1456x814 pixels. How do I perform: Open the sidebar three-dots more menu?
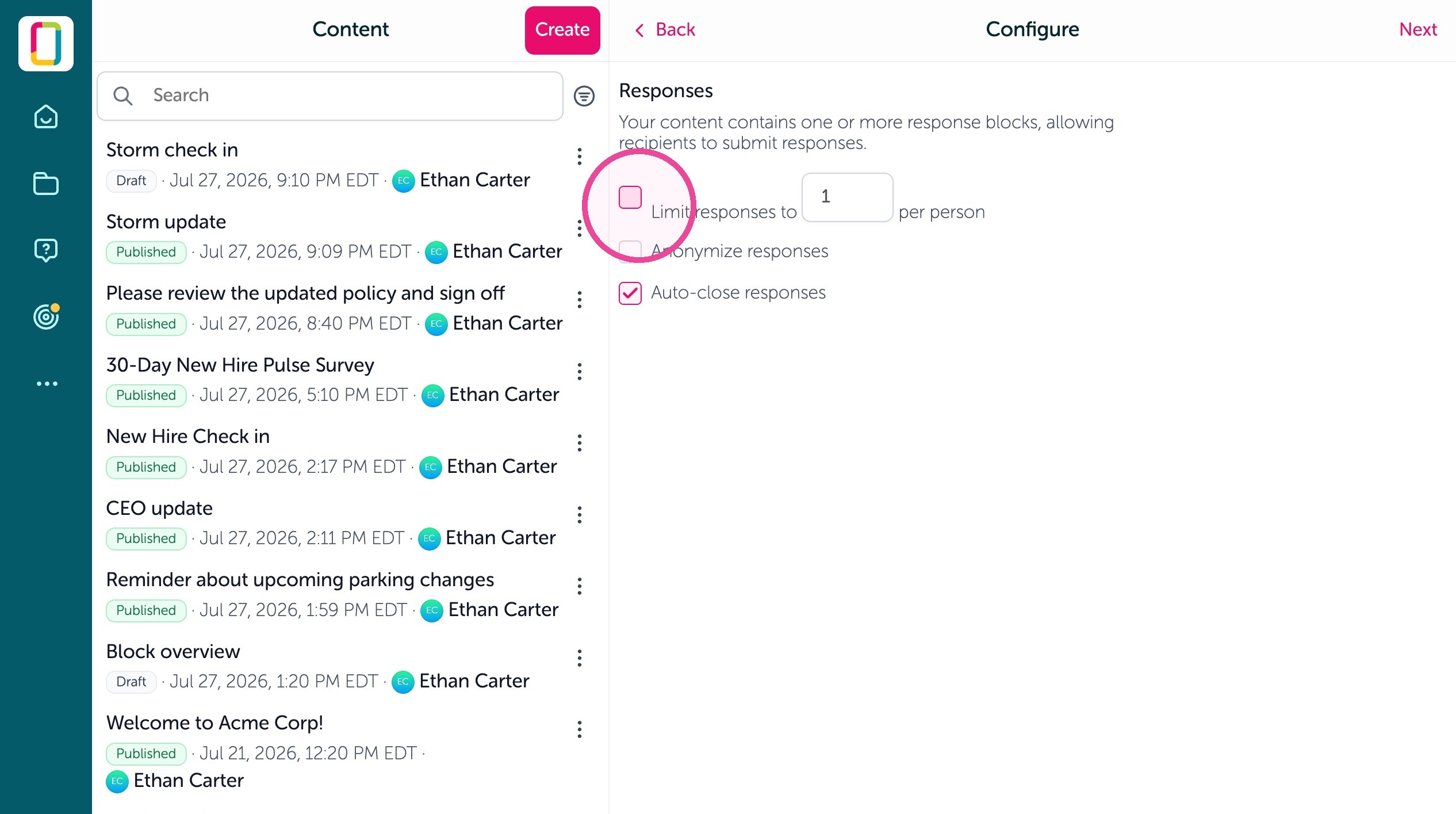[x=47, y=384]
